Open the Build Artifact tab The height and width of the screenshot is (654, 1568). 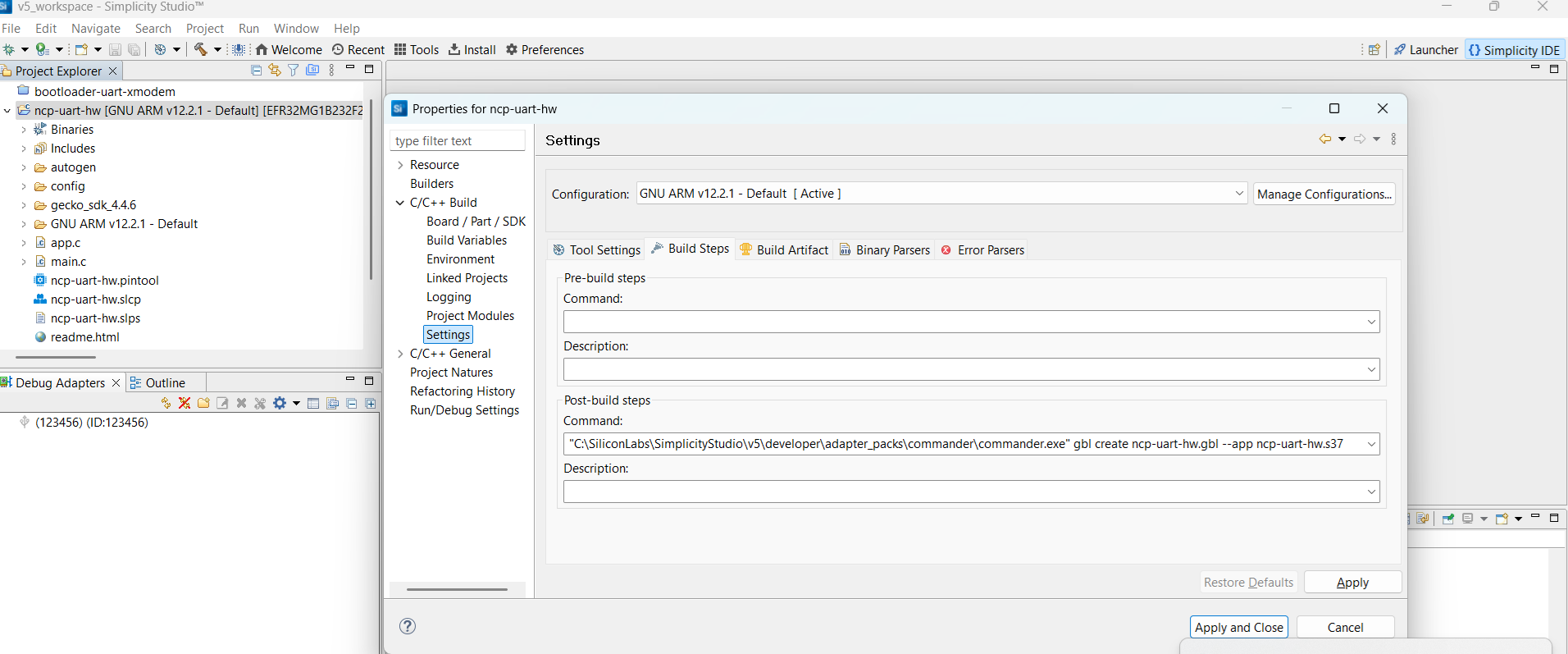pyautogui.click(x=784, y=249)
